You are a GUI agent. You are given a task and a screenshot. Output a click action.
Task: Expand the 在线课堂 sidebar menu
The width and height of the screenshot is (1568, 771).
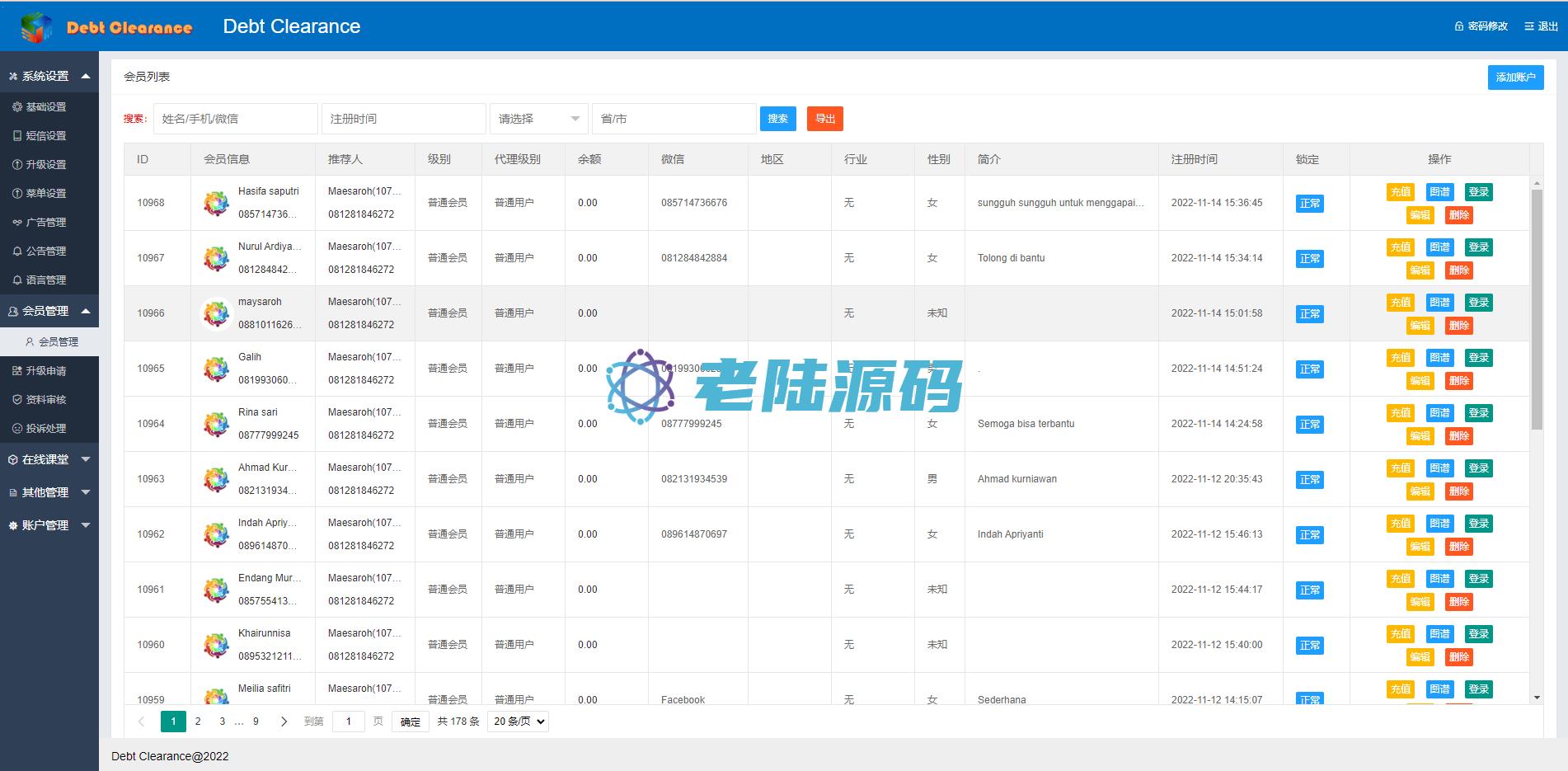pos(49,459)
